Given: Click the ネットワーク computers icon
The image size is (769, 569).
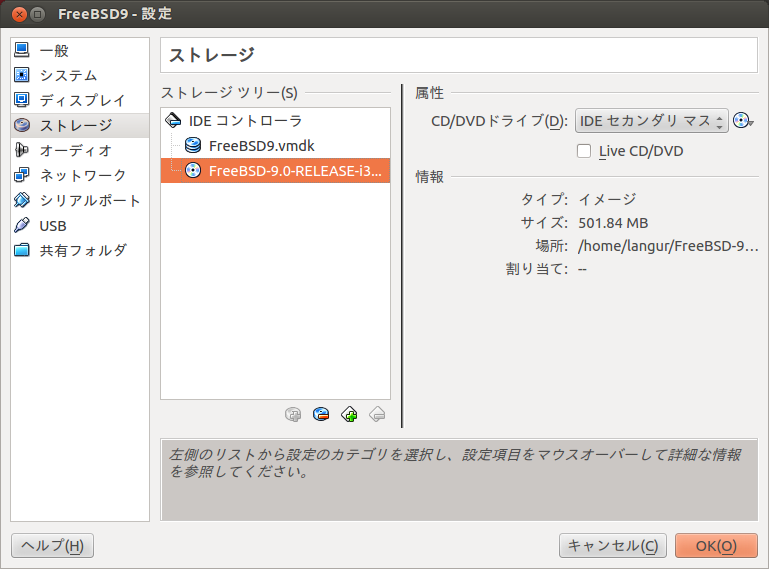Looking at the screenshot, I should point(22,175).
